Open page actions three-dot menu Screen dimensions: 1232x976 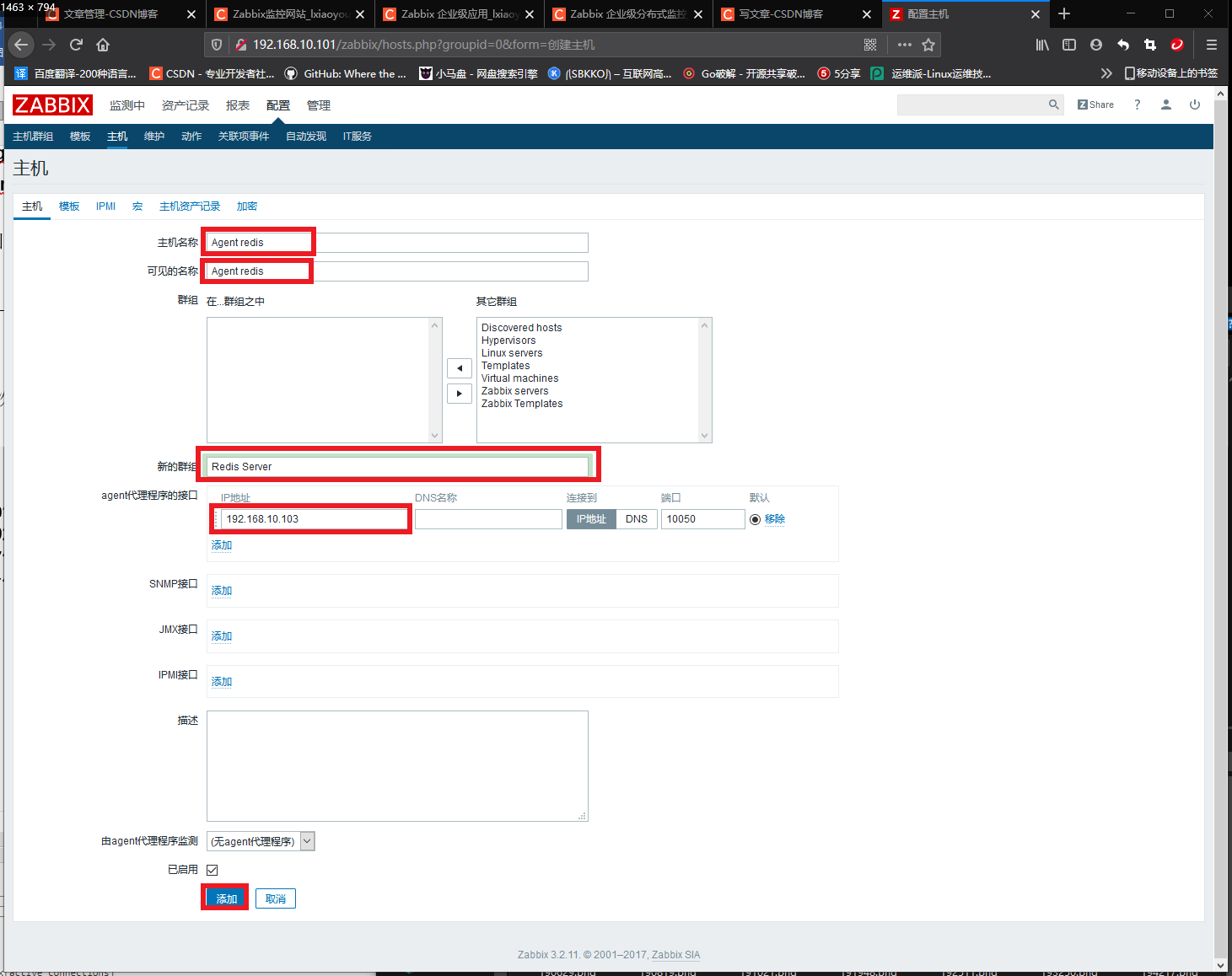pos(905,45)
